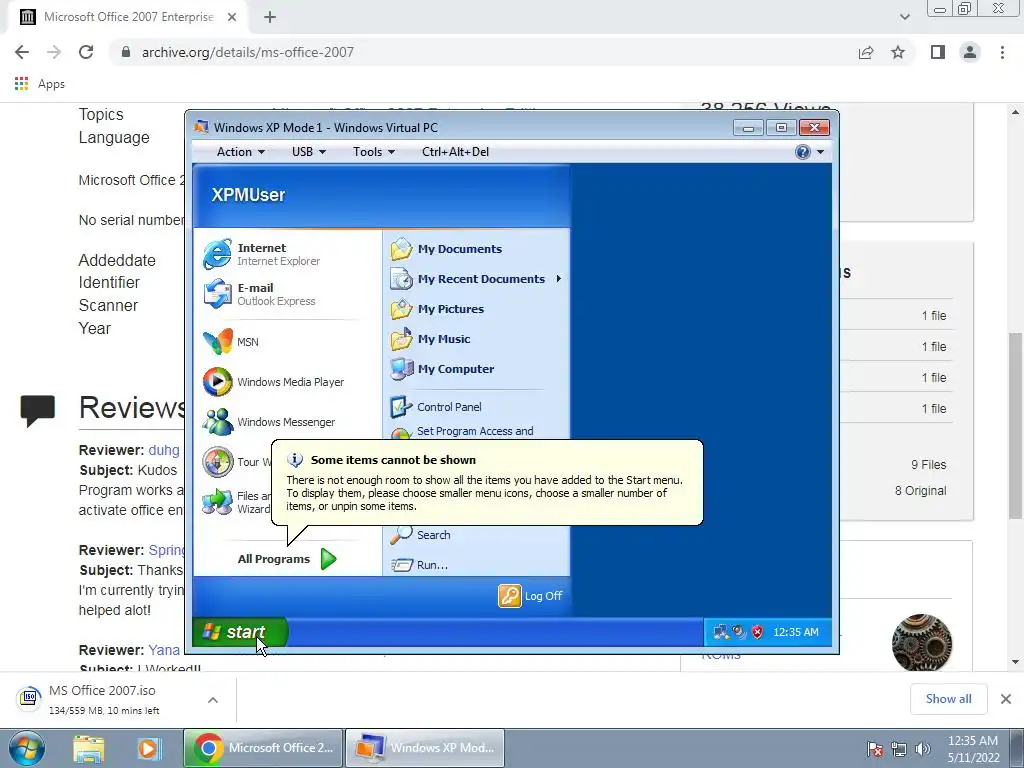The width and height of the screenshot is (1024, 768).
Task: Click the host volume speaker tray icon
Action: [x=922, y=749]
